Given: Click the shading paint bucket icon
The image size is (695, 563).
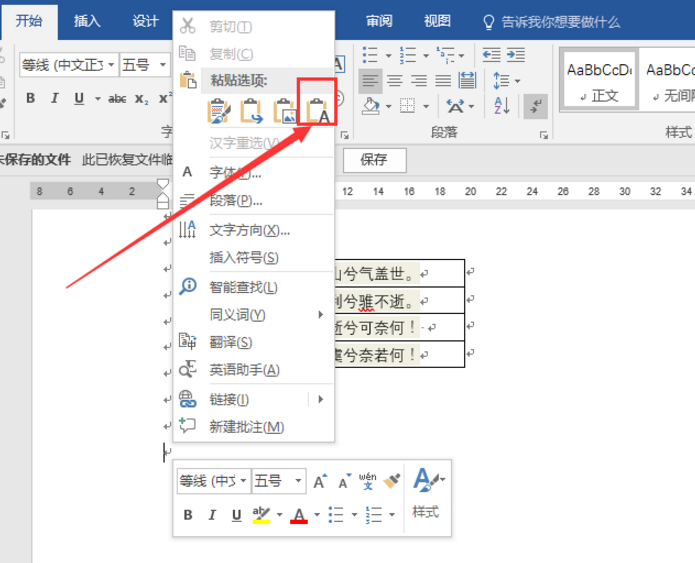Looking at the screenshot, I should [x=371, y=106].
